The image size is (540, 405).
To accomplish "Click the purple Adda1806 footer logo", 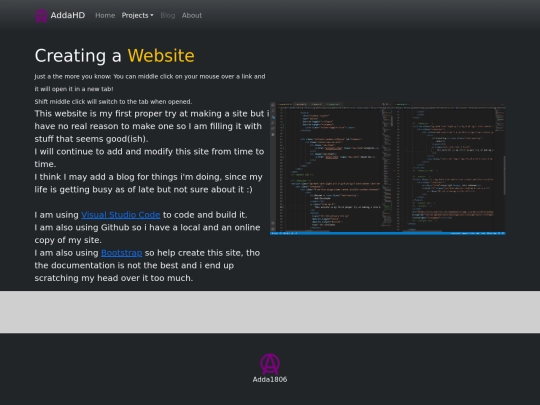I will [270, 364].
